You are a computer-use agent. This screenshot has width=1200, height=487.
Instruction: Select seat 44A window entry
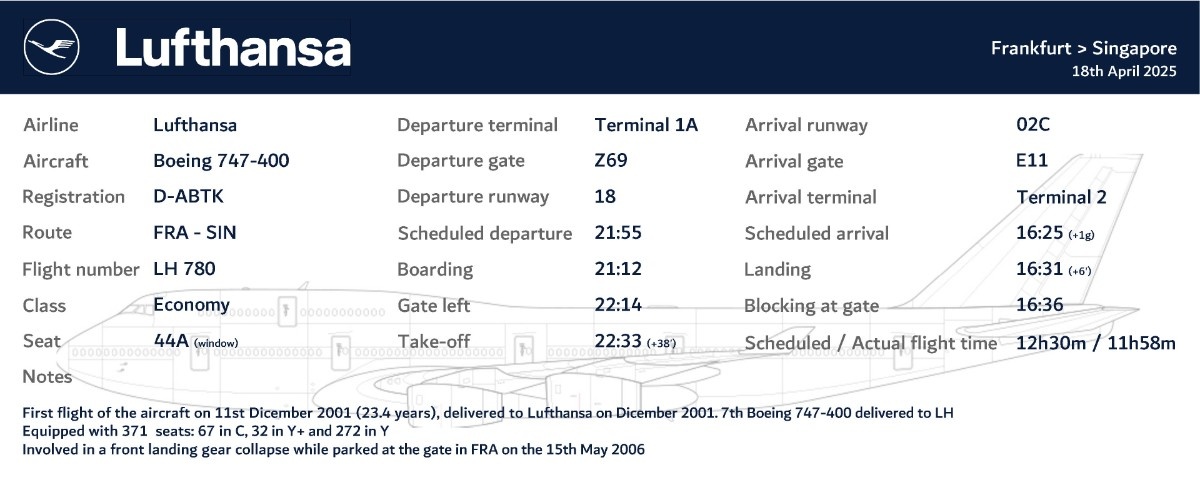pyautogui.click(x=197, y=341)
